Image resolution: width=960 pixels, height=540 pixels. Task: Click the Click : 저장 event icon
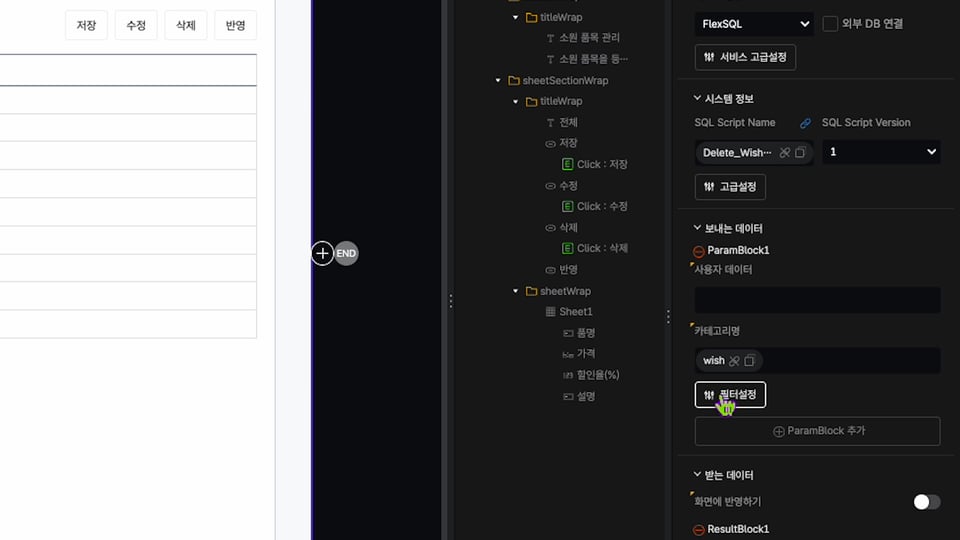tap(568, 164)
